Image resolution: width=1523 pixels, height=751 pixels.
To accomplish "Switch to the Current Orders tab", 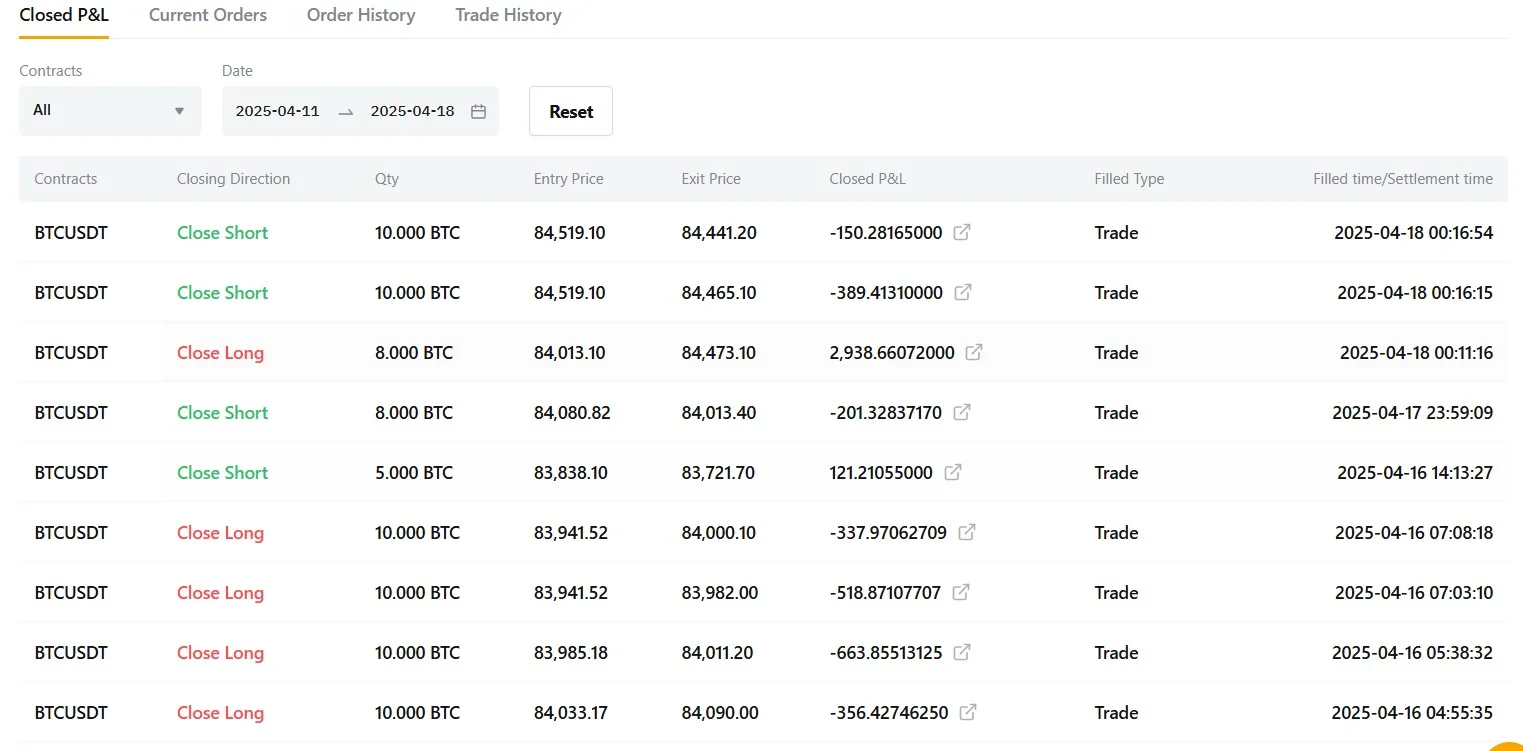I will coord(208,15).
